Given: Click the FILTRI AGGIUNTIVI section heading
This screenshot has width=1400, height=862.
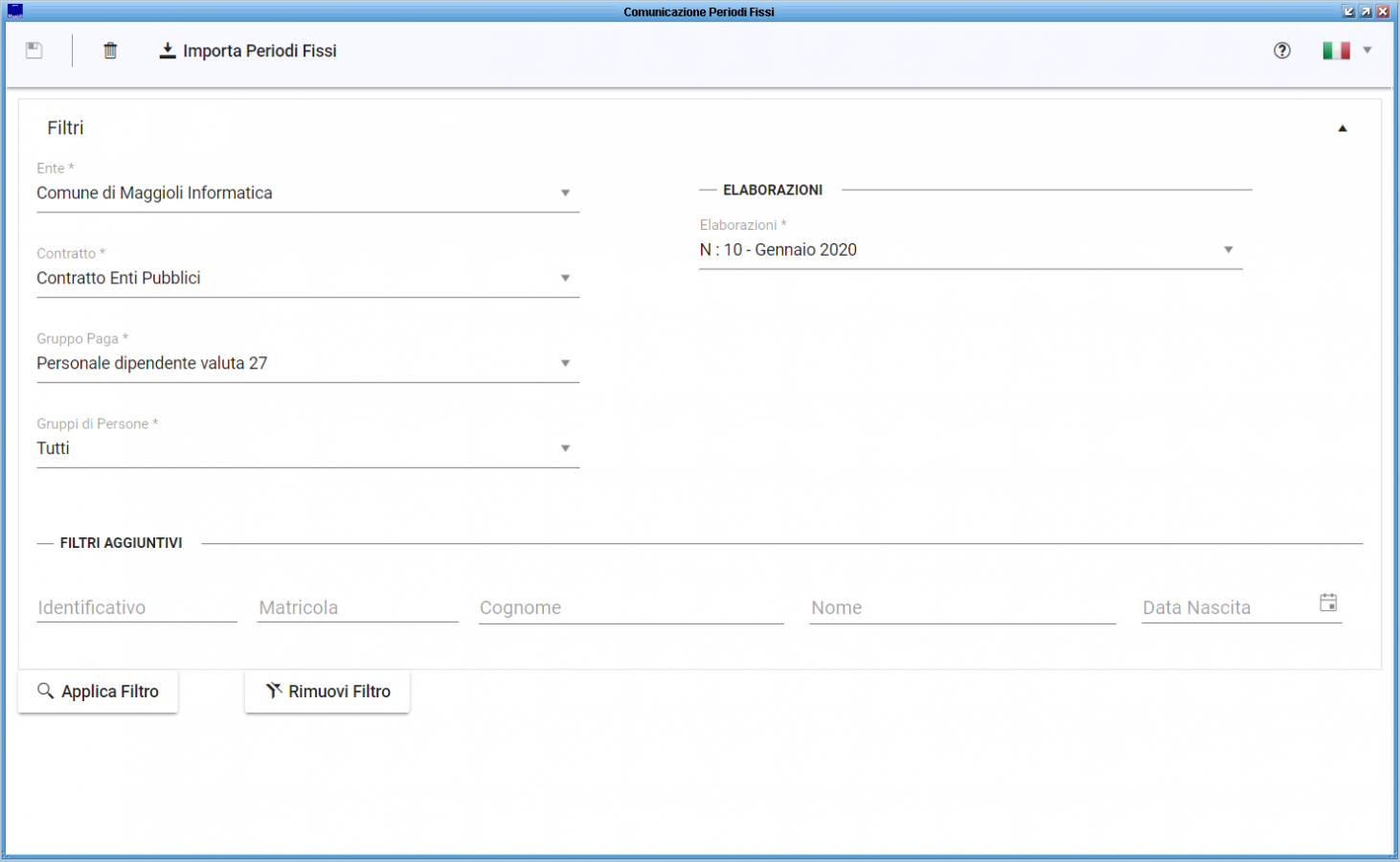Looking at the screenshot, I should point(122,543).
